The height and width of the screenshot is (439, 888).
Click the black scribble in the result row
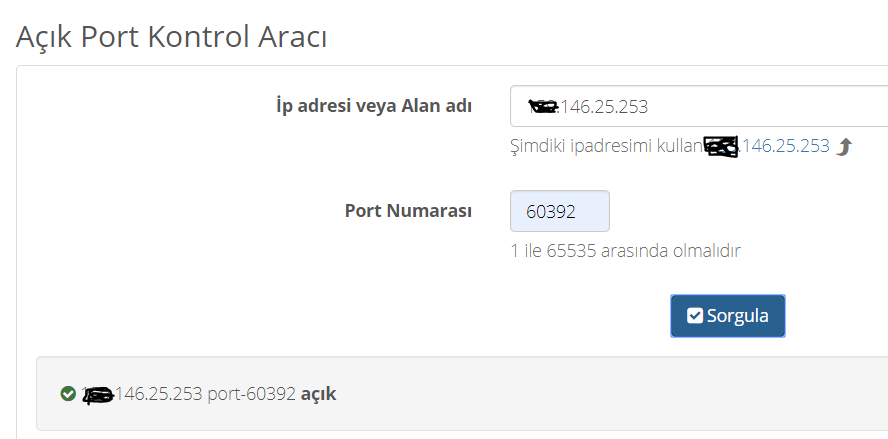(99, 395)
